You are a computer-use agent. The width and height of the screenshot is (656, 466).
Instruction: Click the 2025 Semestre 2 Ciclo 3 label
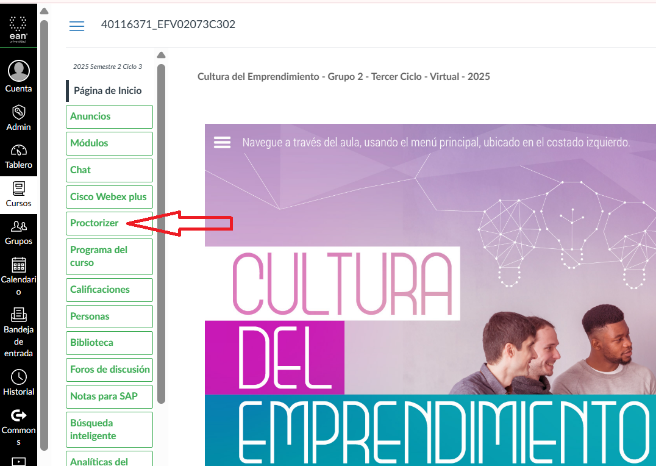[x=108, y=67]
